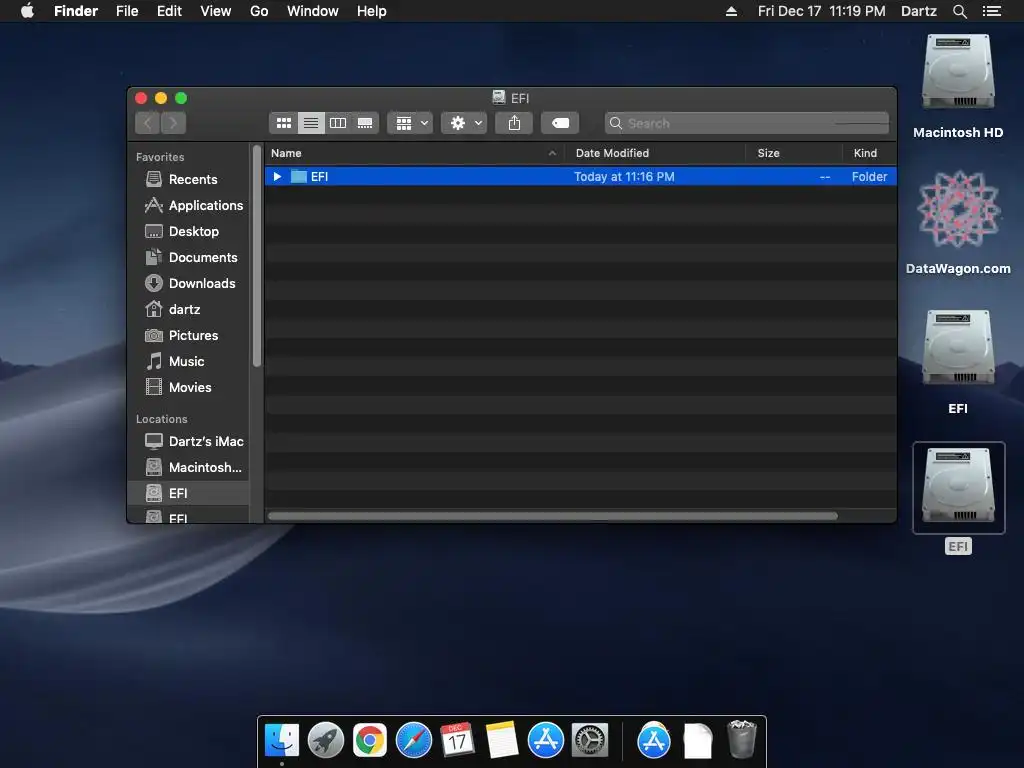The height and width of the screenshot is (768, 1024).
Task: Select the EFI folder row
Action: coord(581,176)
